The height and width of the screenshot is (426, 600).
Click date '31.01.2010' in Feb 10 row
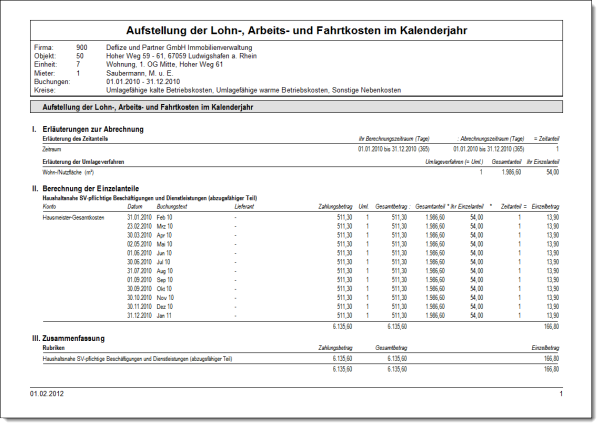click(140, 217)
